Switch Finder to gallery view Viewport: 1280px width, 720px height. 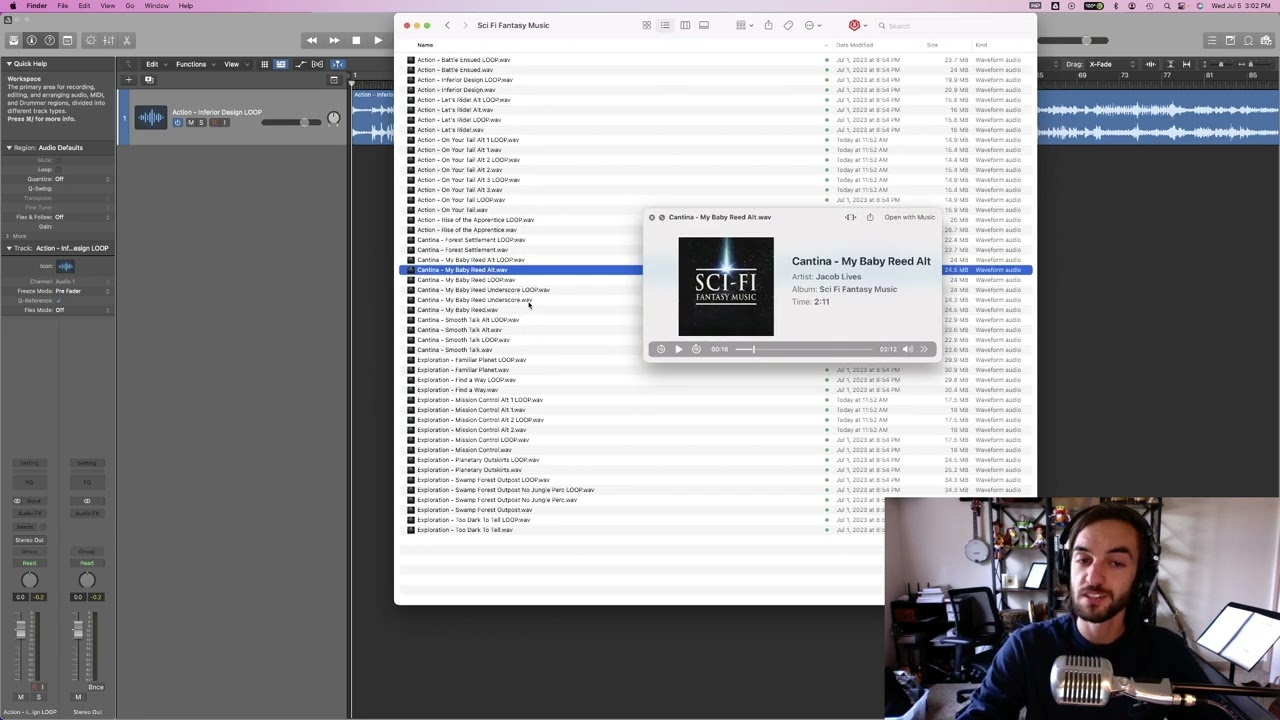point(704,25)
